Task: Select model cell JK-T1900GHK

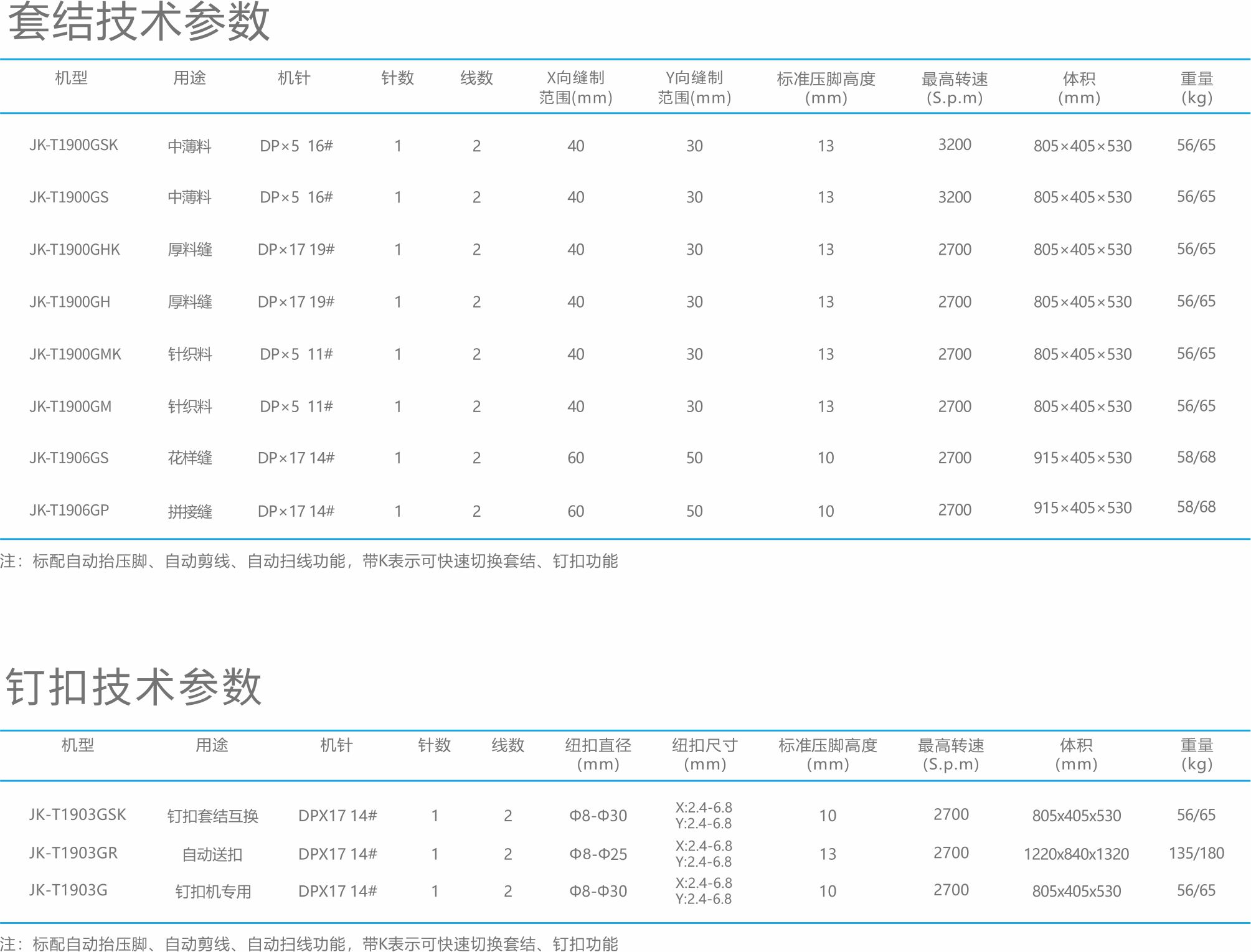Action: tap(74, 250)
